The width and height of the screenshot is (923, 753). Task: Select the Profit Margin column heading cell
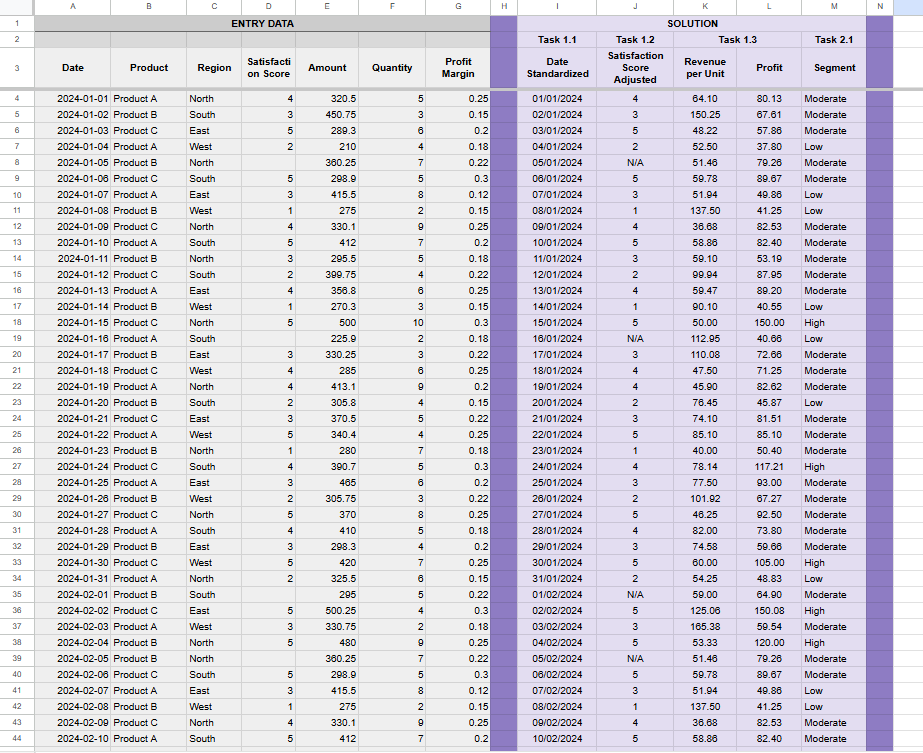tap(457, 68)
